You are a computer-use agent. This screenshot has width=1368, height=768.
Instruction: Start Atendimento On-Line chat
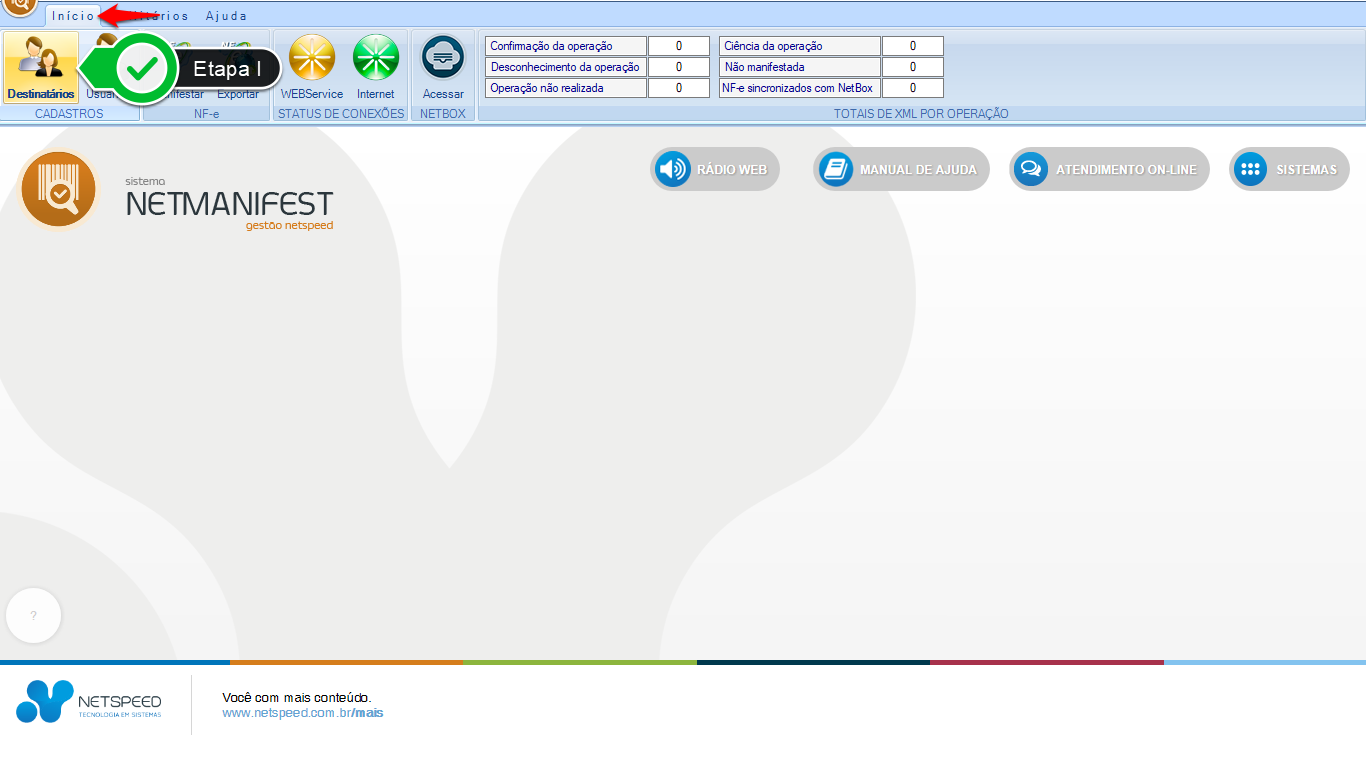click(1109, 169)
